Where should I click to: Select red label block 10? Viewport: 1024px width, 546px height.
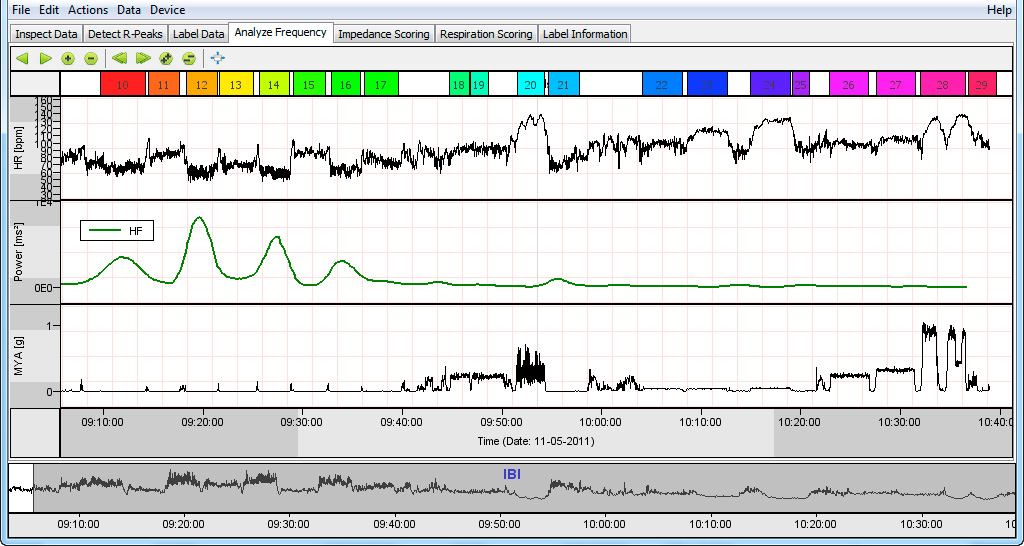pos(123,84)
